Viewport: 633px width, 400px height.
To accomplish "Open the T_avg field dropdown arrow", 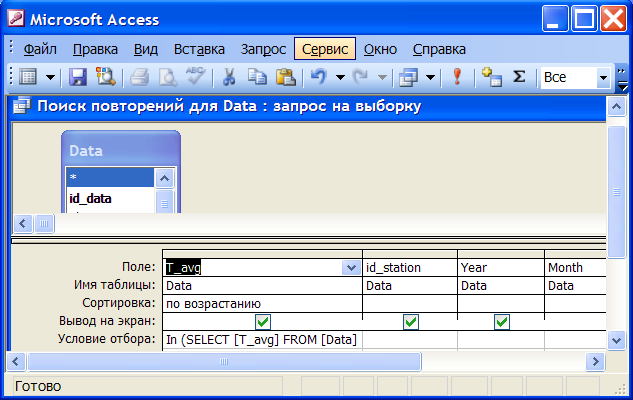I will click(351, 267).
